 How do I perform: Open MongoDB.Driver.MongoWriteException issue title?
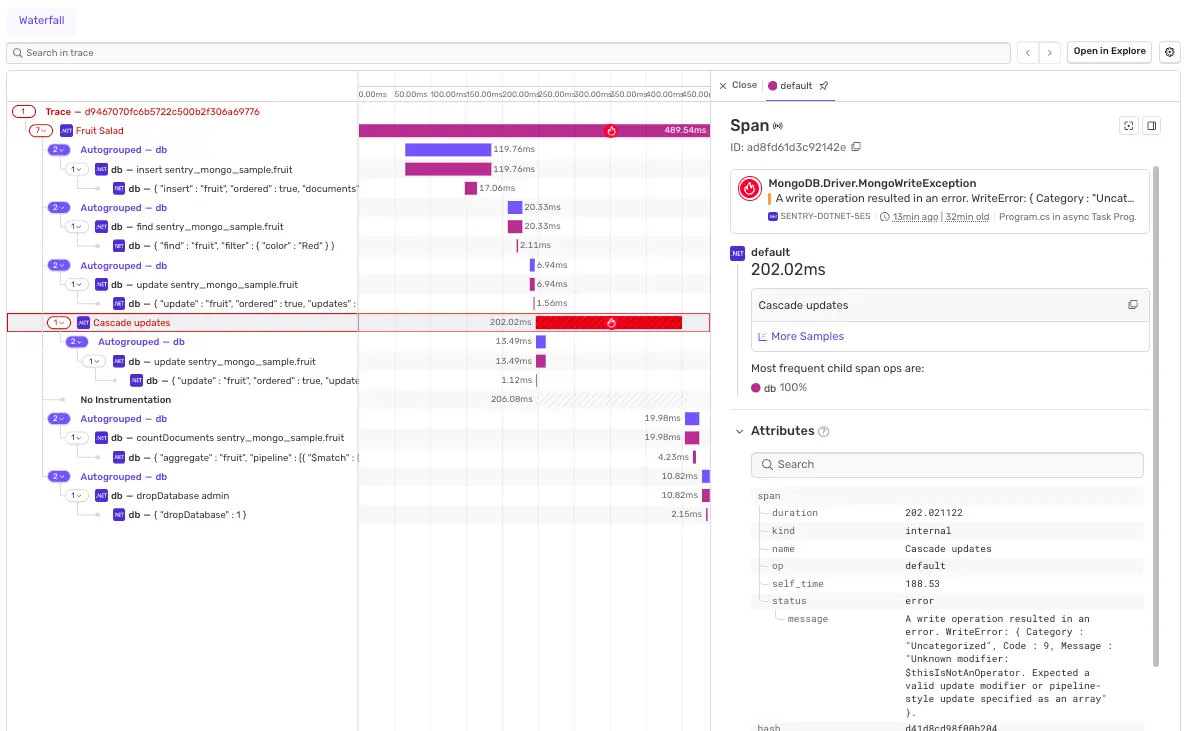tap(872, 183)
